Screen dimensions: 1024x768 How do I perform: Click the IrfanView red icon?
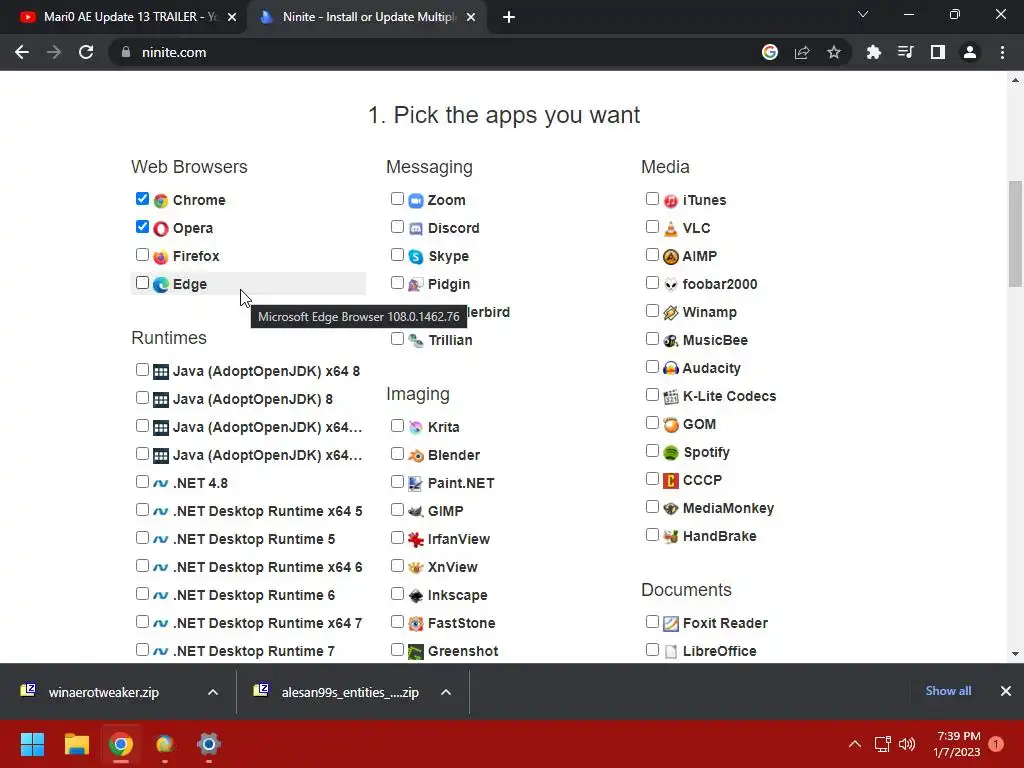click(416, 539)
